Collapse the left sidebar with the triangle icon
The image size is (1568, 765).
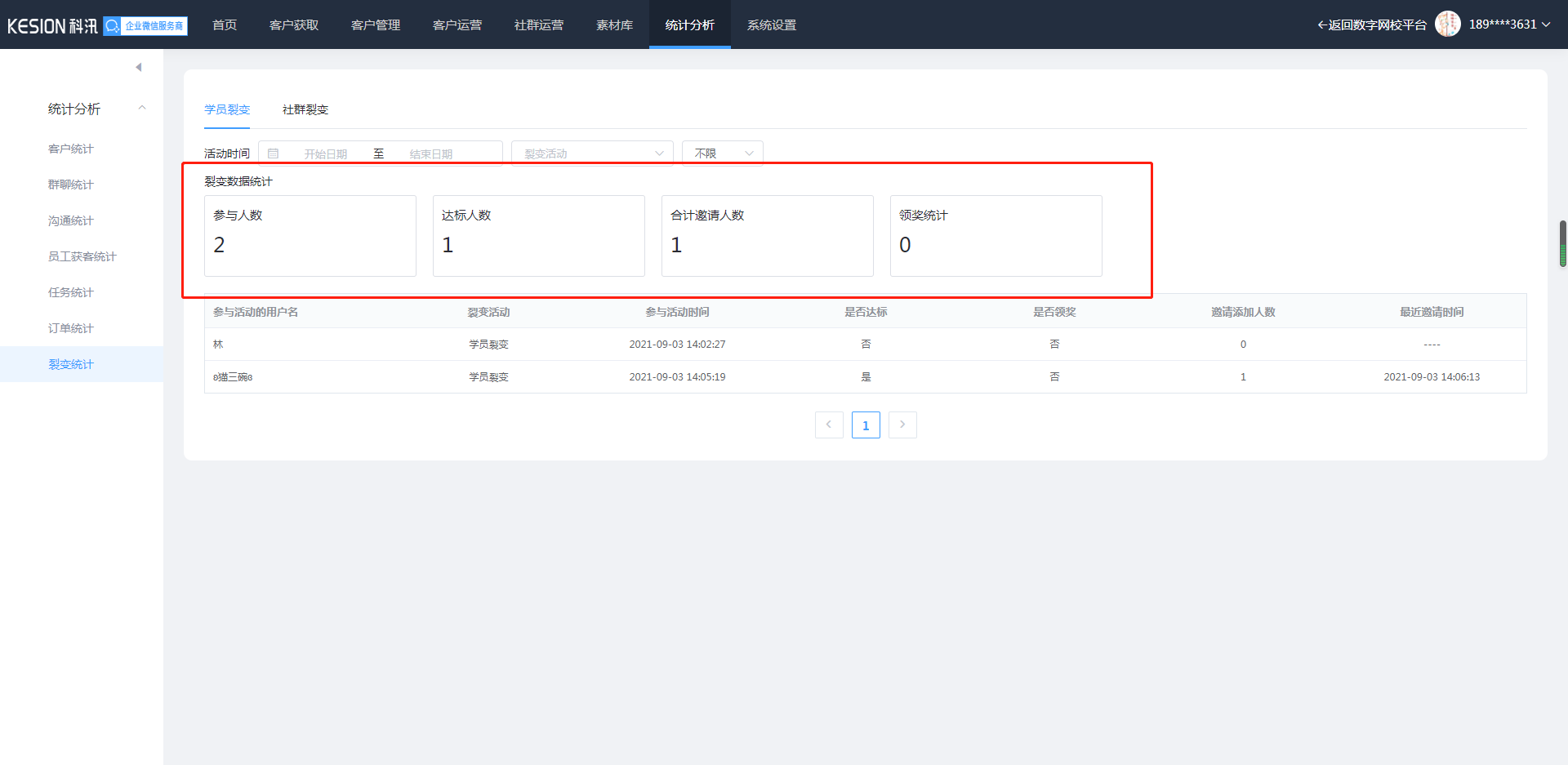(139, 67)
